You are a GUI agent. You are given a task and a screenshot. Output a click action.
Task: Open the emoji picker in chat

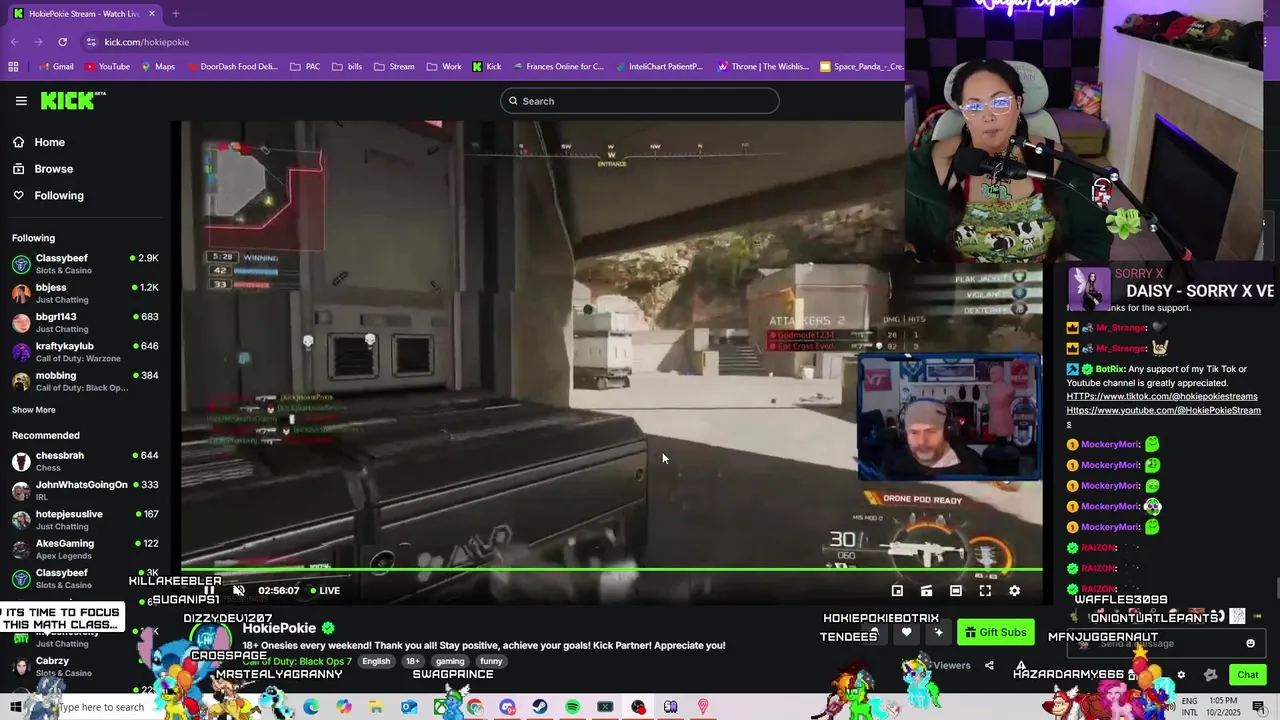tap(1250, 643)
